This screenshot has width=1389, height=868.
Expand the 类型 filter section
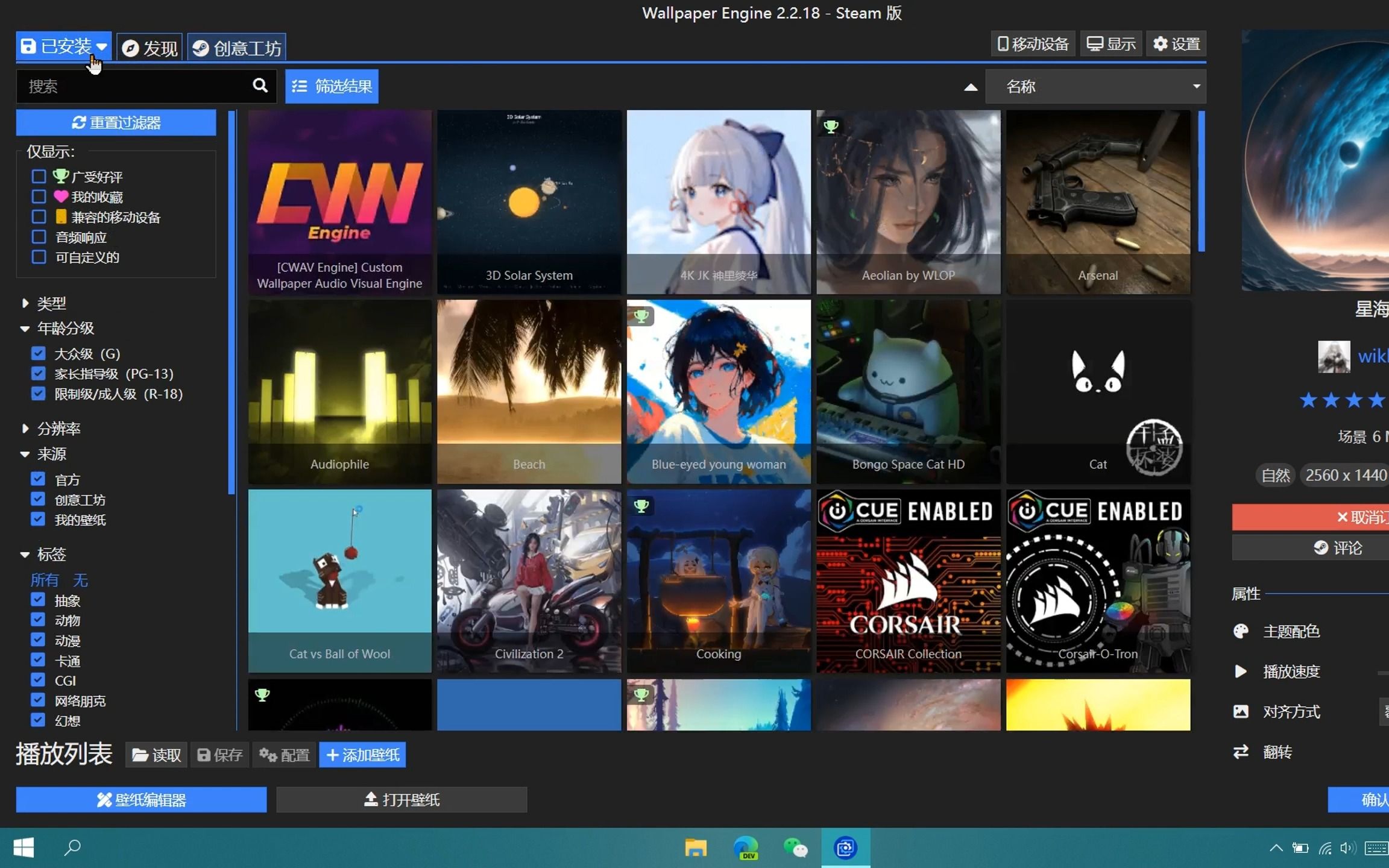coord(43,303)
